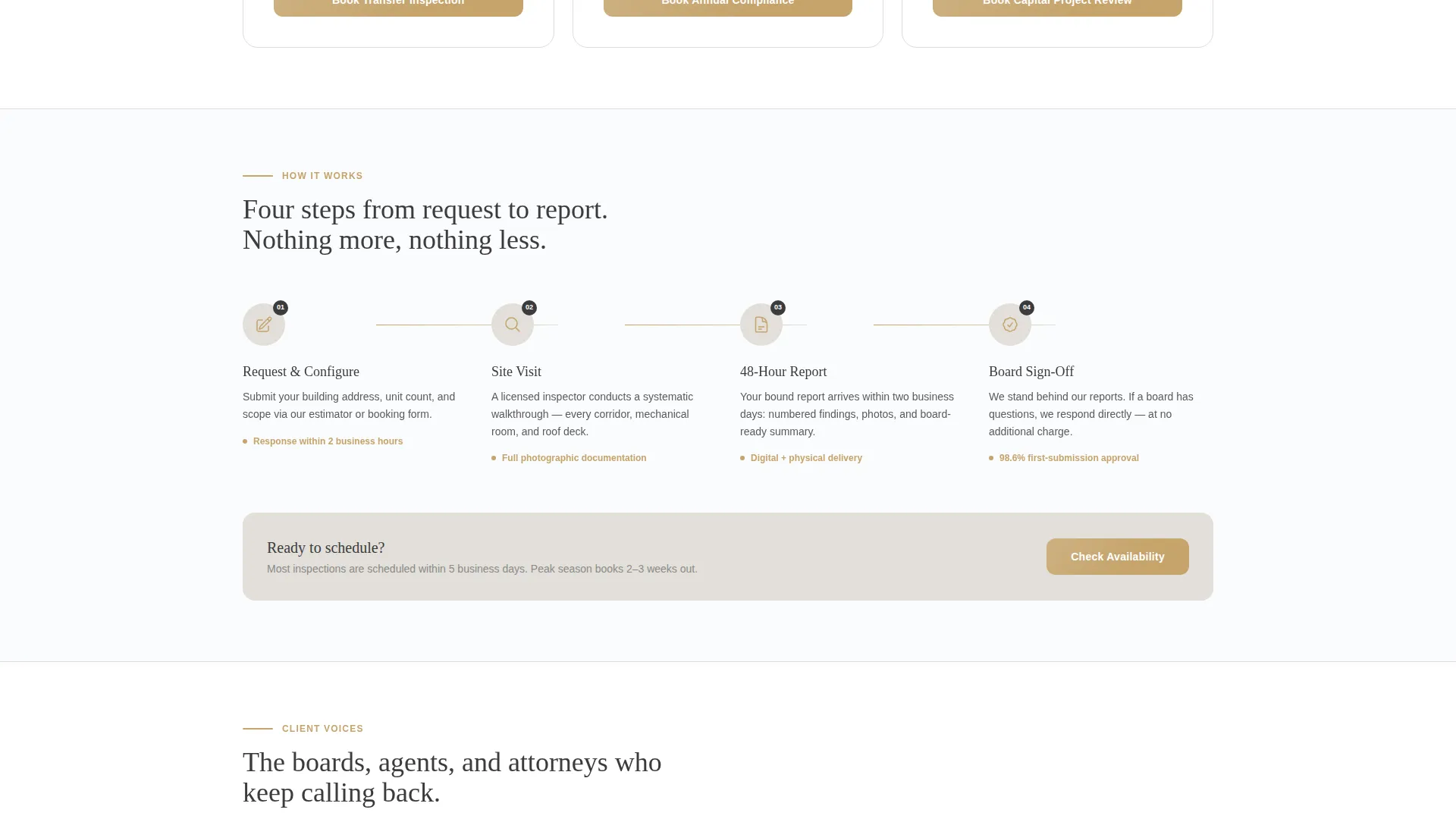Click the 'Ready to schedule?' heading
This screenshot has height=819, width=1456.
point(325,548)
